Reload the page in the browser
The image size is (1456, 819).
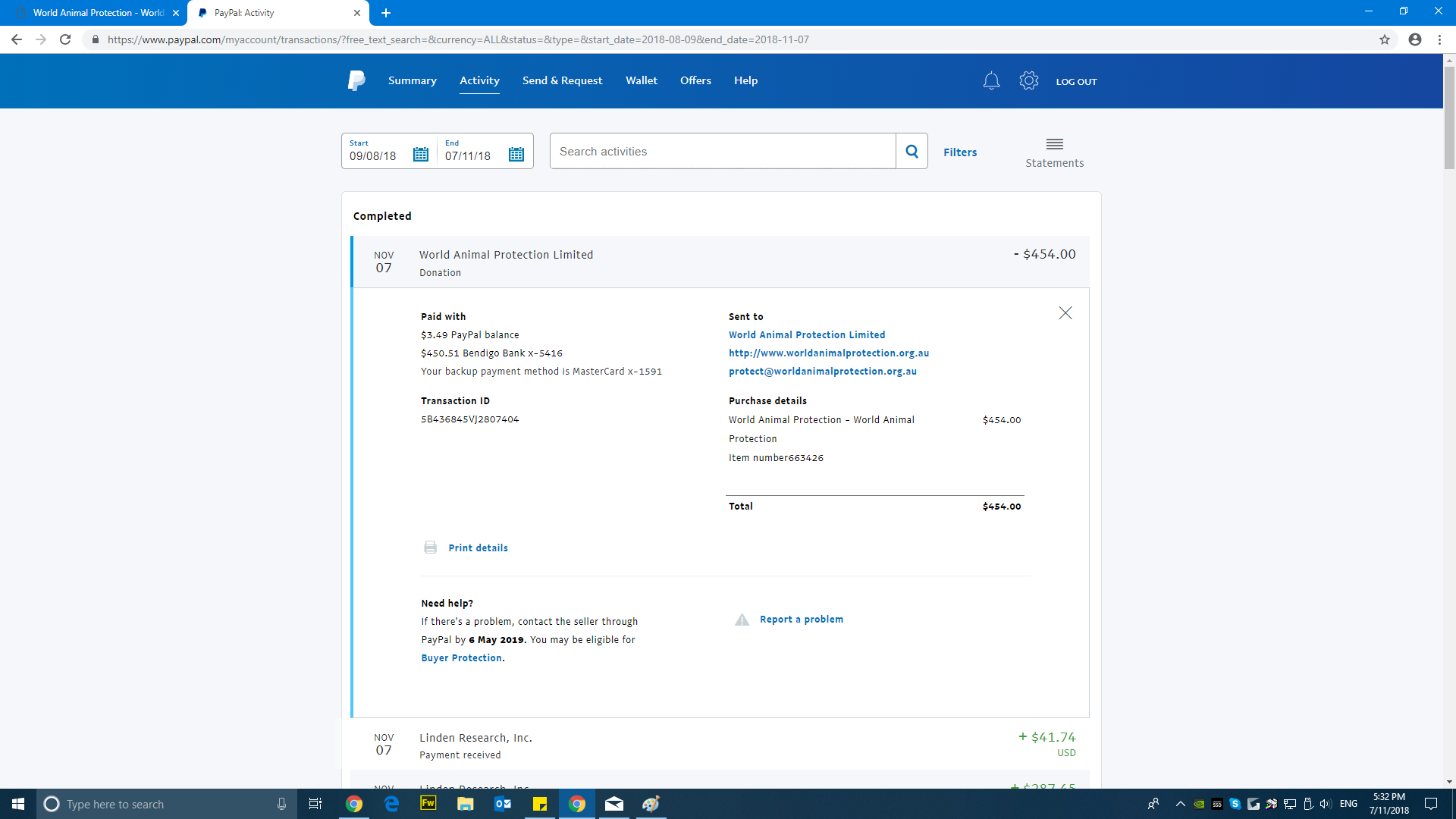point(65,39)
